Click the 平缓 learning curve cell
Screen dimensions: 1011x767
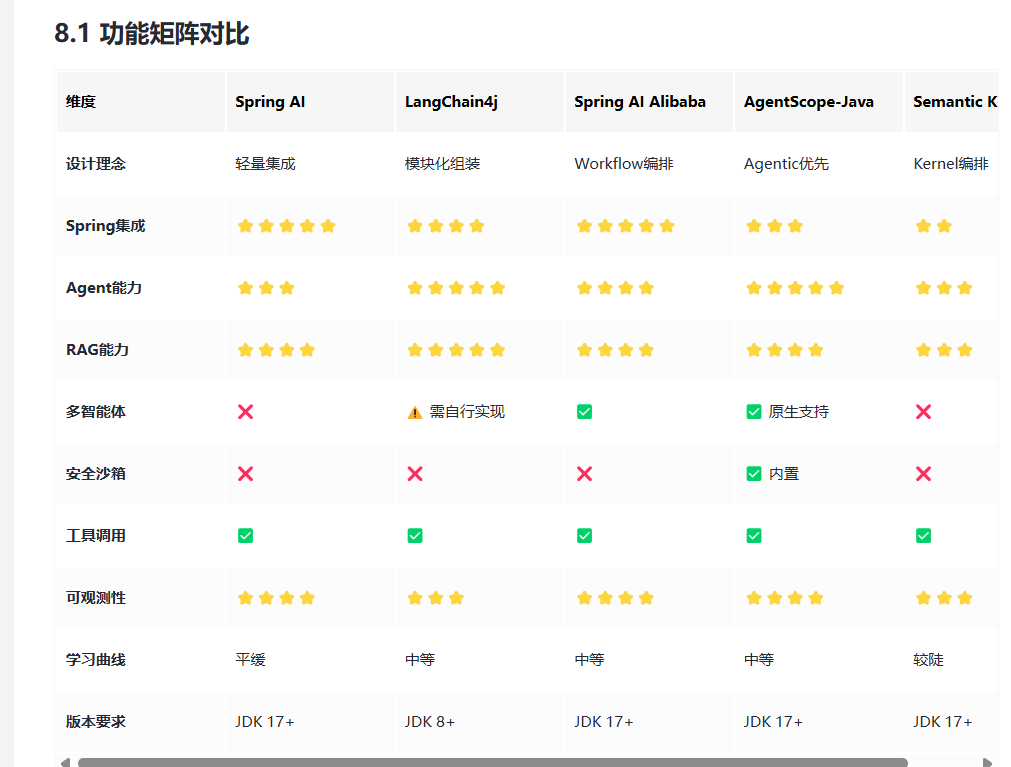(x=250, y=659)
